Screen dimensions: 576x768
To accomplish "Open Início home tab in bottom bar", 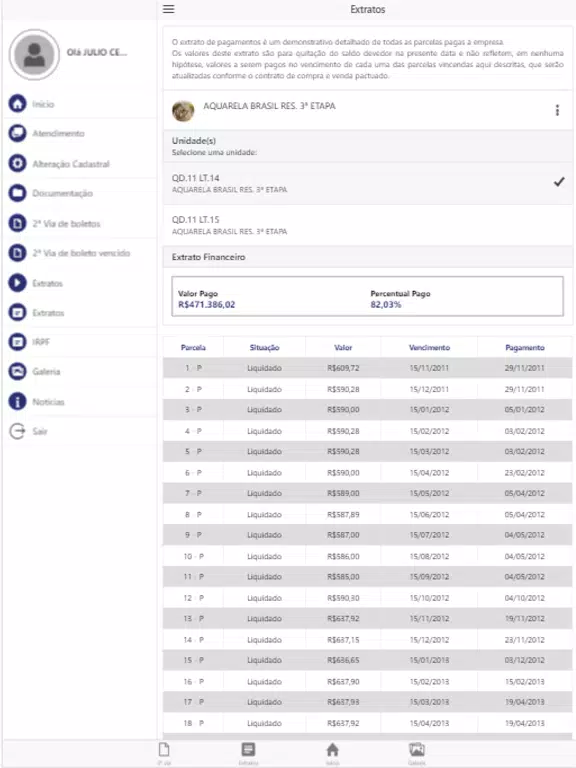I will tap(333, 753).
